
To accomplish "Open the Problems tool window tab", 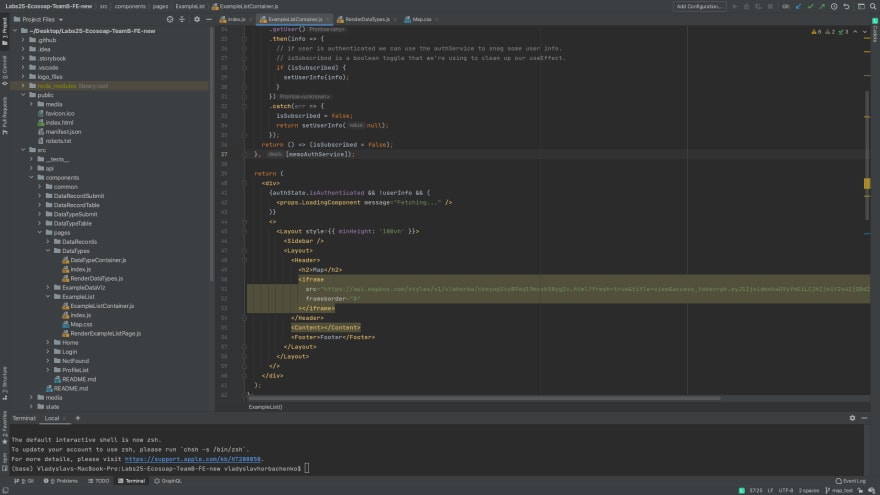I will pyautogui.click(x=61, y=481).
